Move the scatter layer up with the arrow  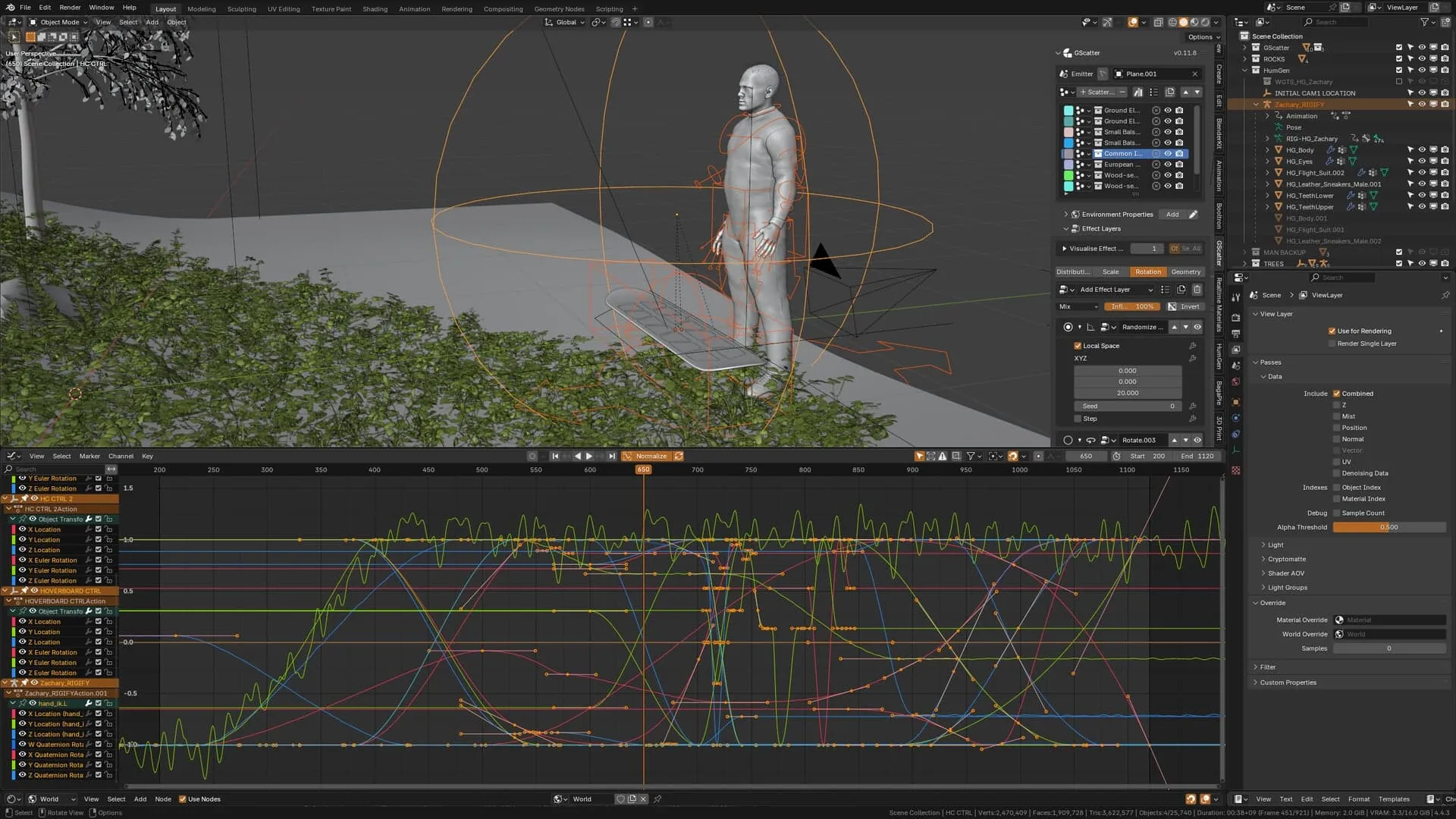click(x=1185, y=93)
